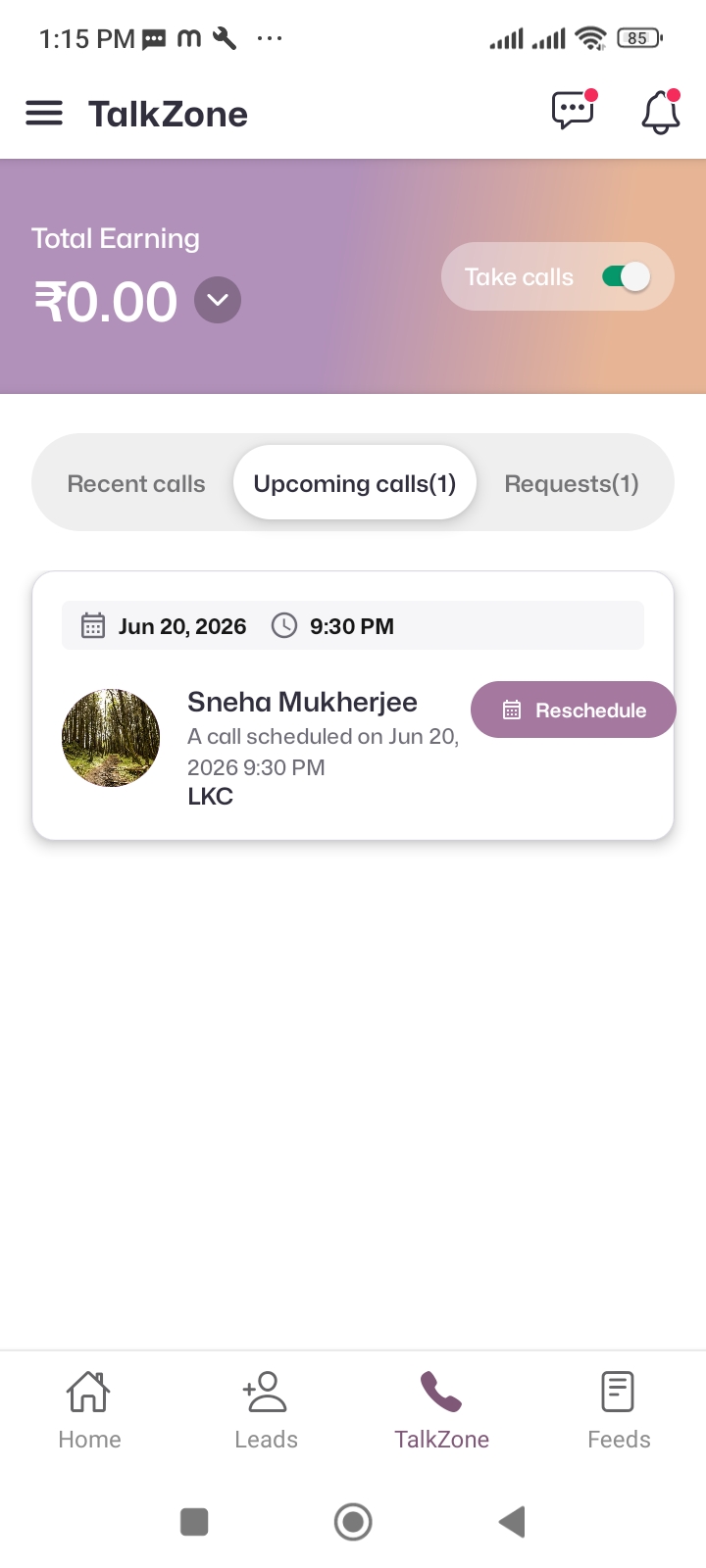Image resolution: width=706 pixels, height=1568 pixels.
Task: Tap the forest profile picture
Action: click(x=111, y=738)
